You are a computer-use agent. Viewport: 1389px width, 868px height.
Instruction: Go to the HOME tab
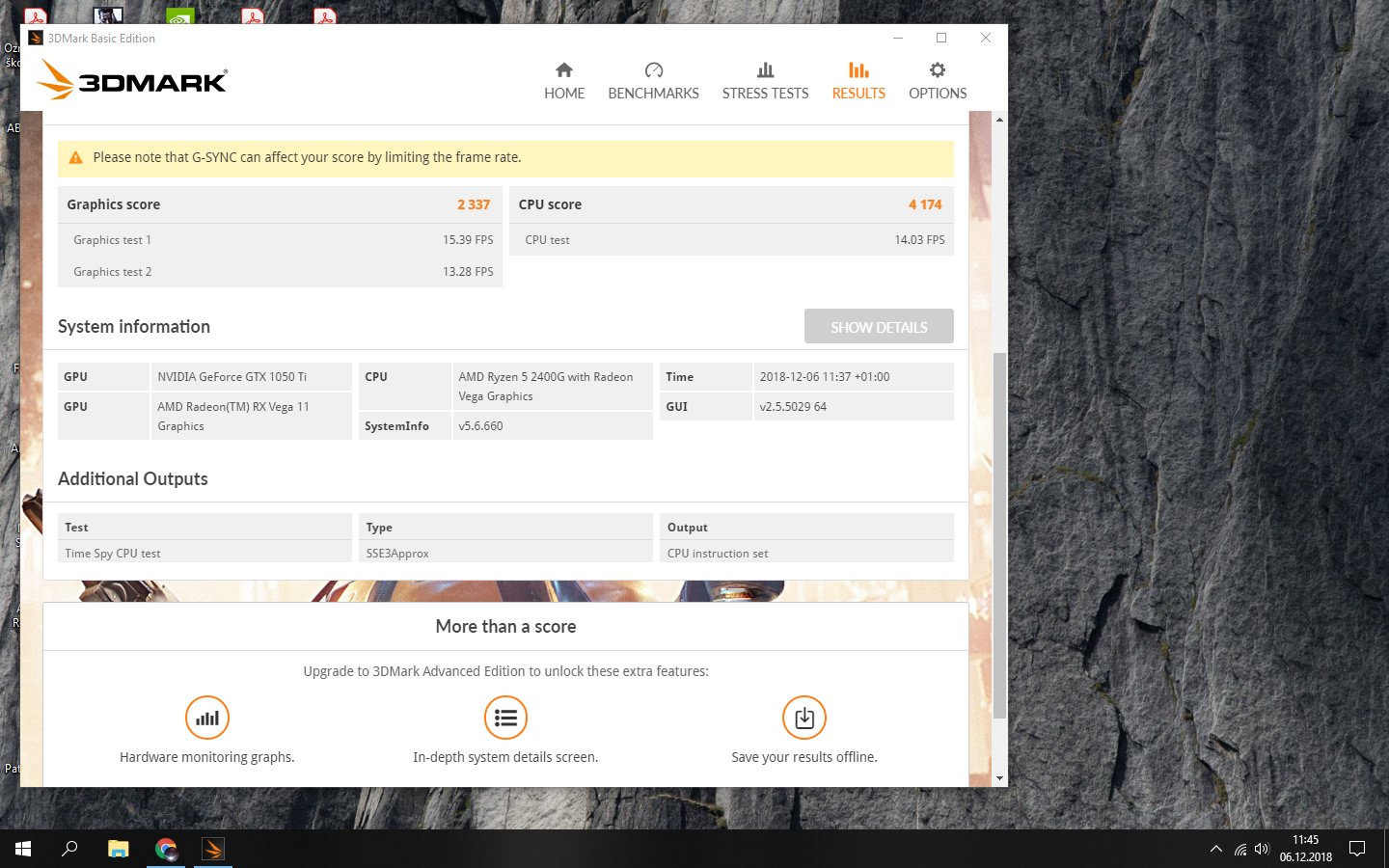click(x=564, y=81)
